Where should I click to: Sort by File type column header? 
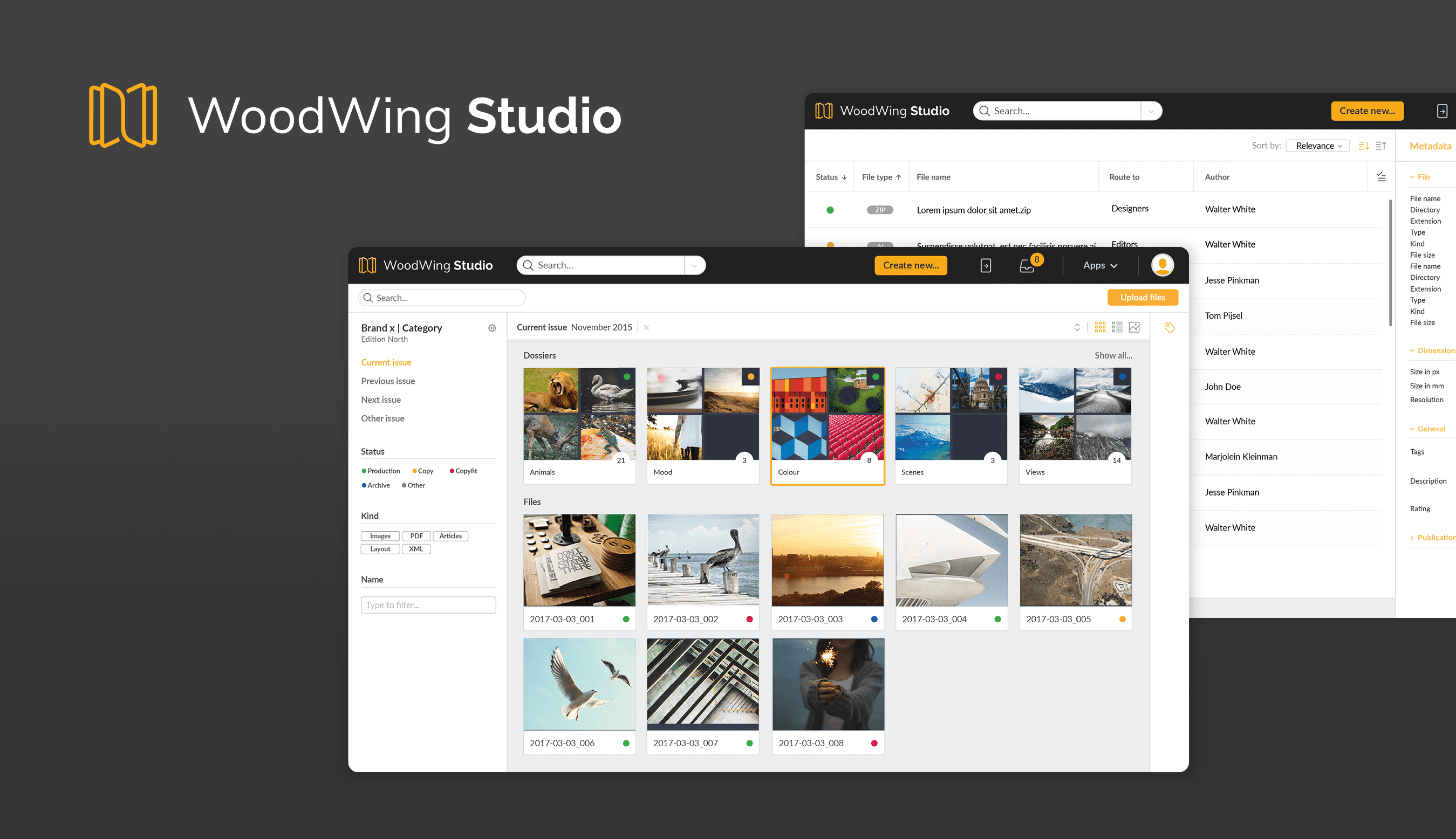pos(881,177)
